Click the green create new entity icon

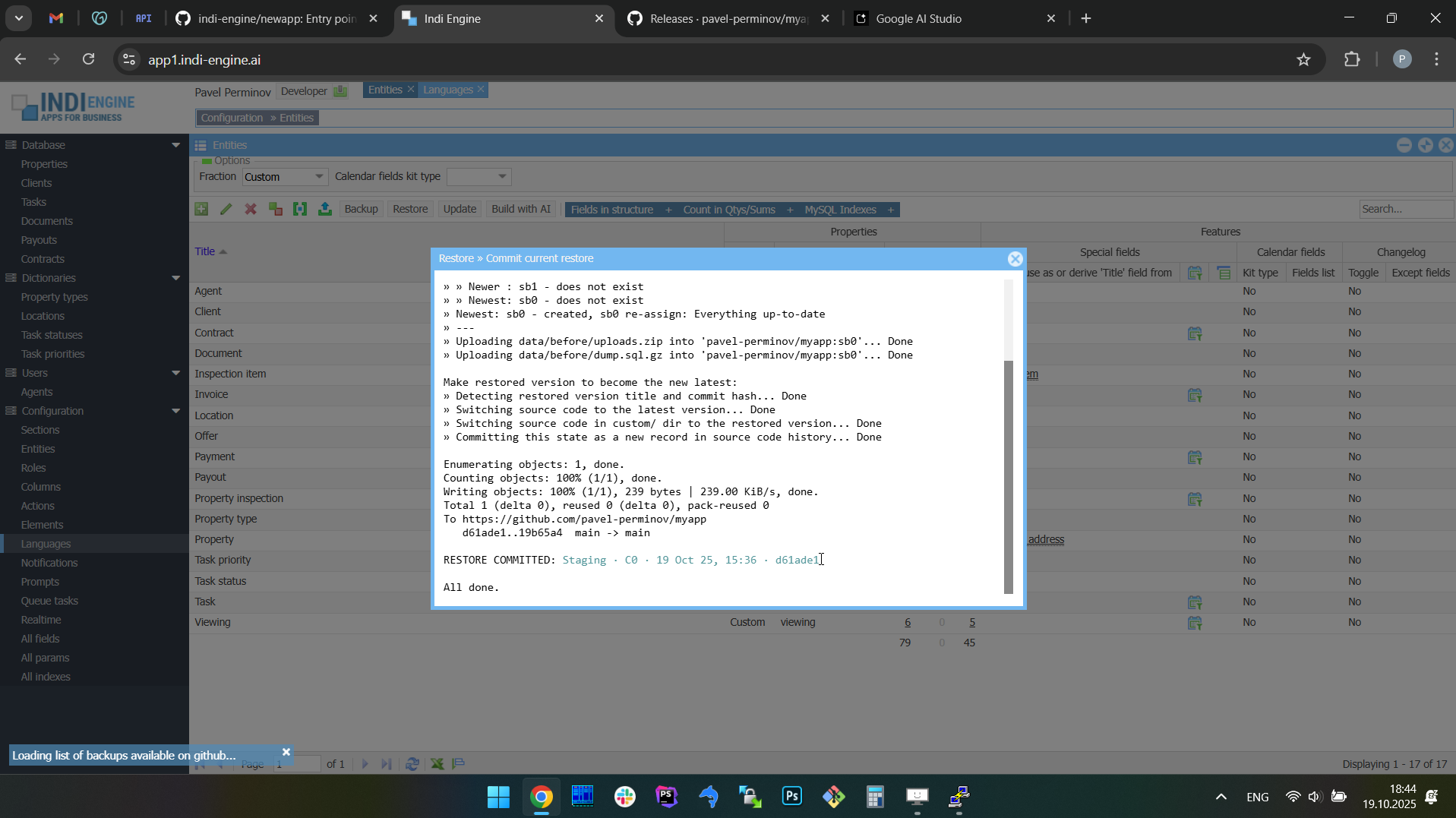pyautogui.click(x=201, y=210)
